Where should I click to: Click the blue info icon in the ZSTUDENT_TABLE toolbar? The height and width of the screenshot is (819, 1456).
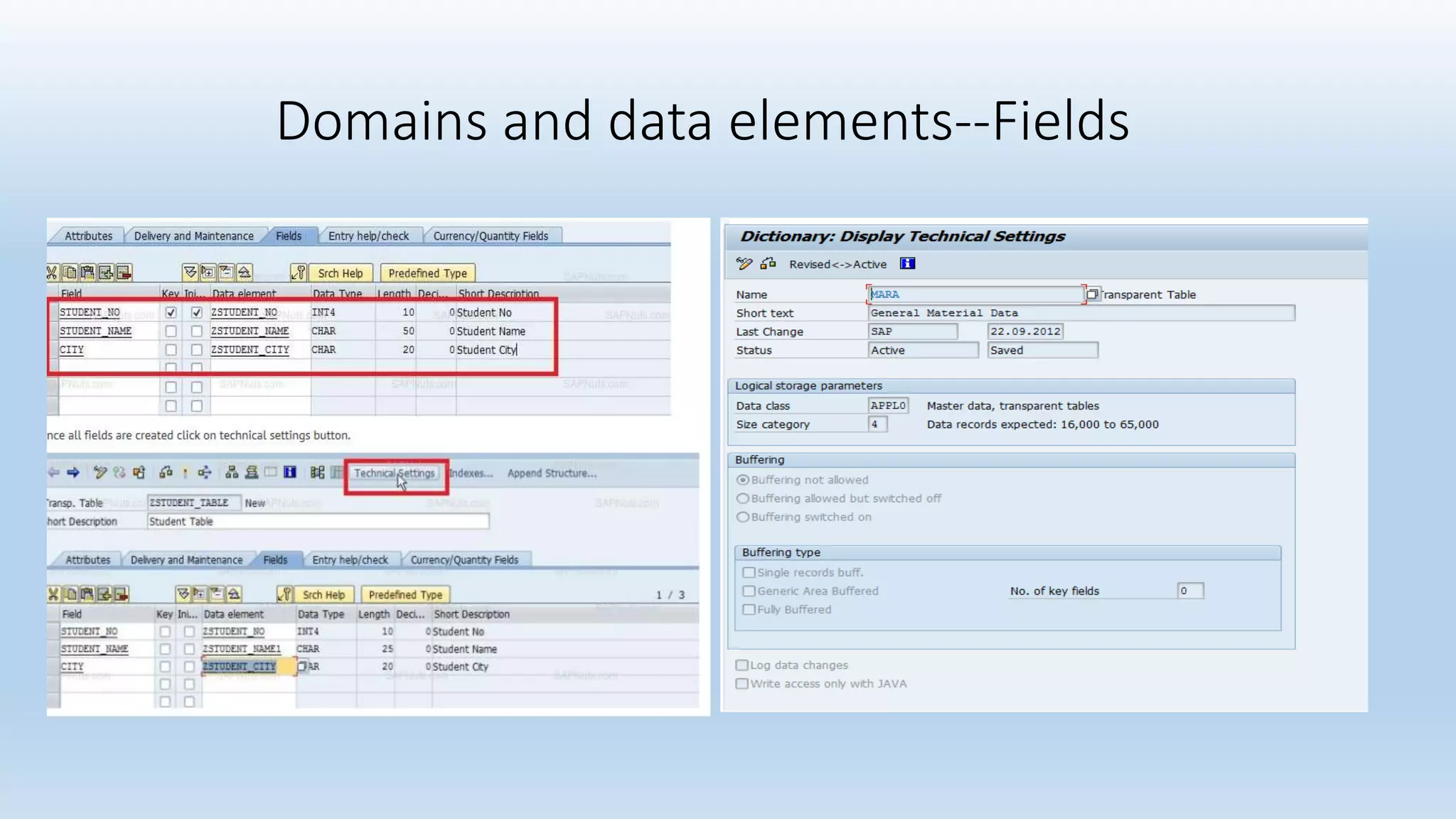coord(290,472)
